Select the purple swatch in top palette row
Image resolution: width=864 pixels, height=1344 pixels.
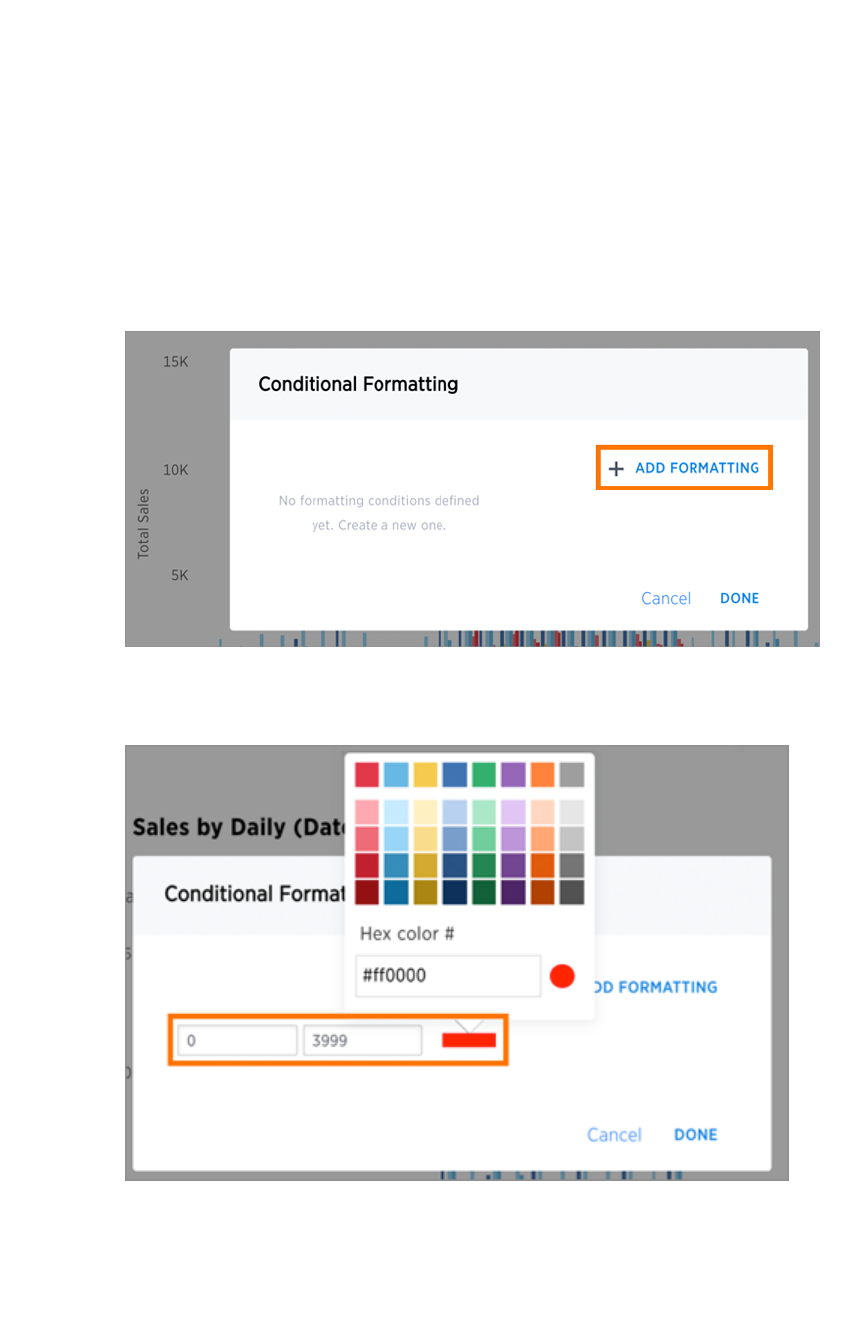pos(513,775)
